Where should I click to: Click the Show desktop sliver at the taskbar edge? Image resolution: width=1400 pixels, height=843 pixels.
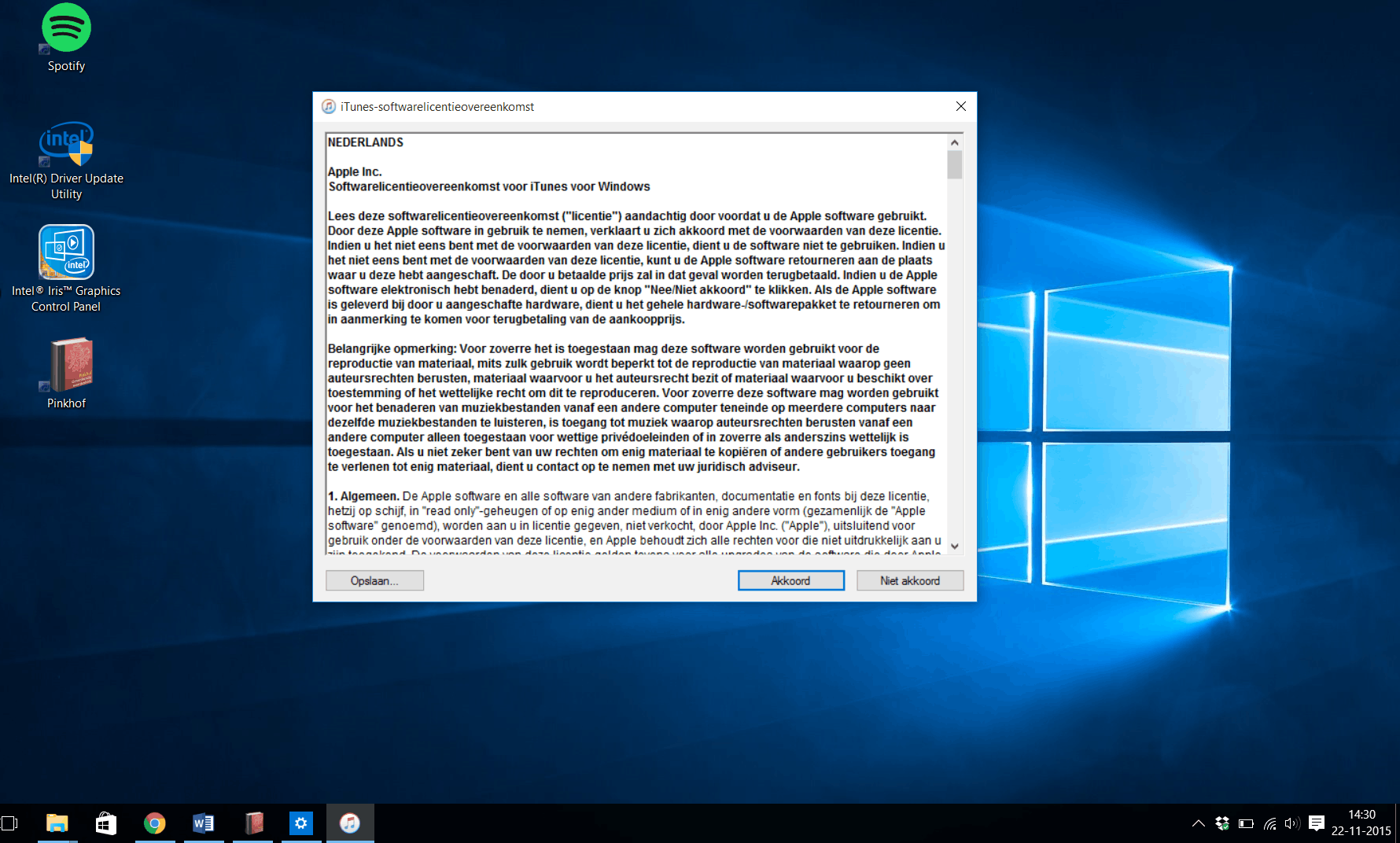[x=1397, y=823]
